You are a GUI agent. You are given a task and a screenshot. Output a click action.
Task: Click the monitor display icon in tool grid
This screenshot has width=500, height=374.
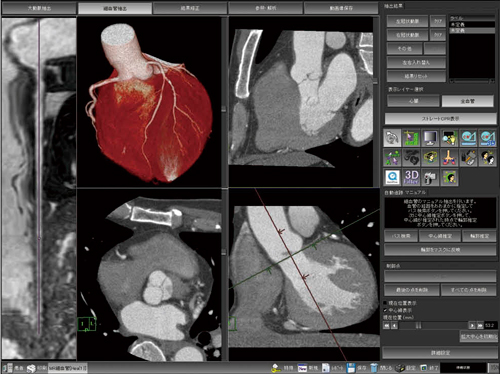[430, 138]
